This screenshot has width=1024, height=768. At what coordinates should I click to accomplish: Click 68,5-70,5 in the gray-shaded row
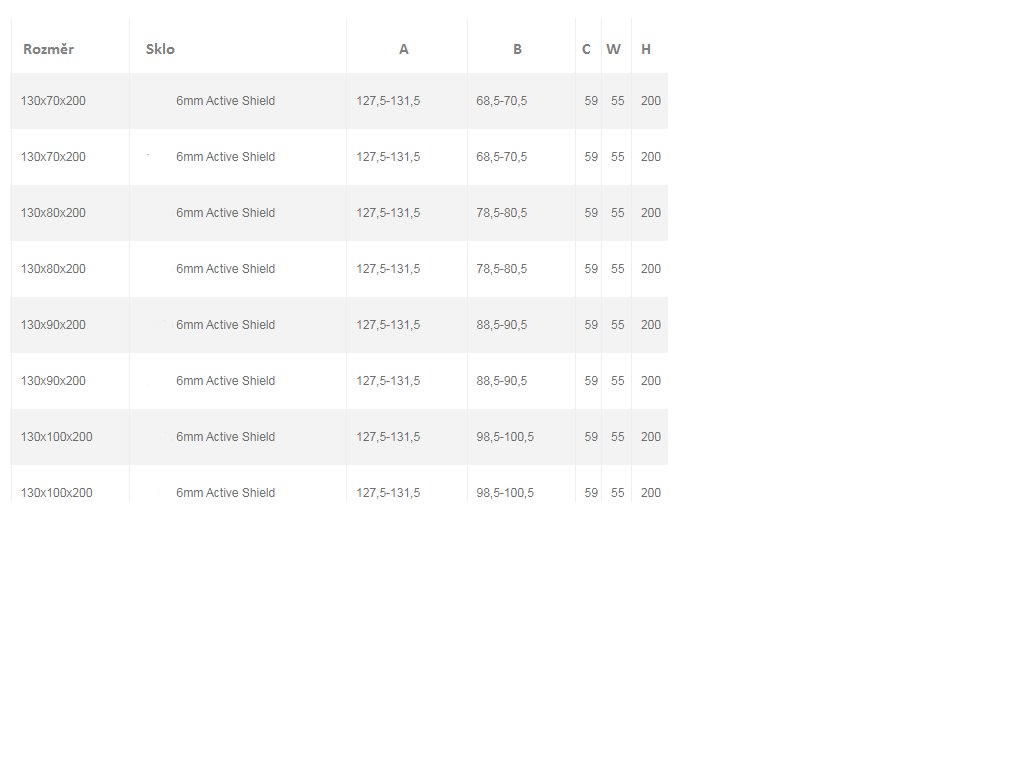pos(502,101)
